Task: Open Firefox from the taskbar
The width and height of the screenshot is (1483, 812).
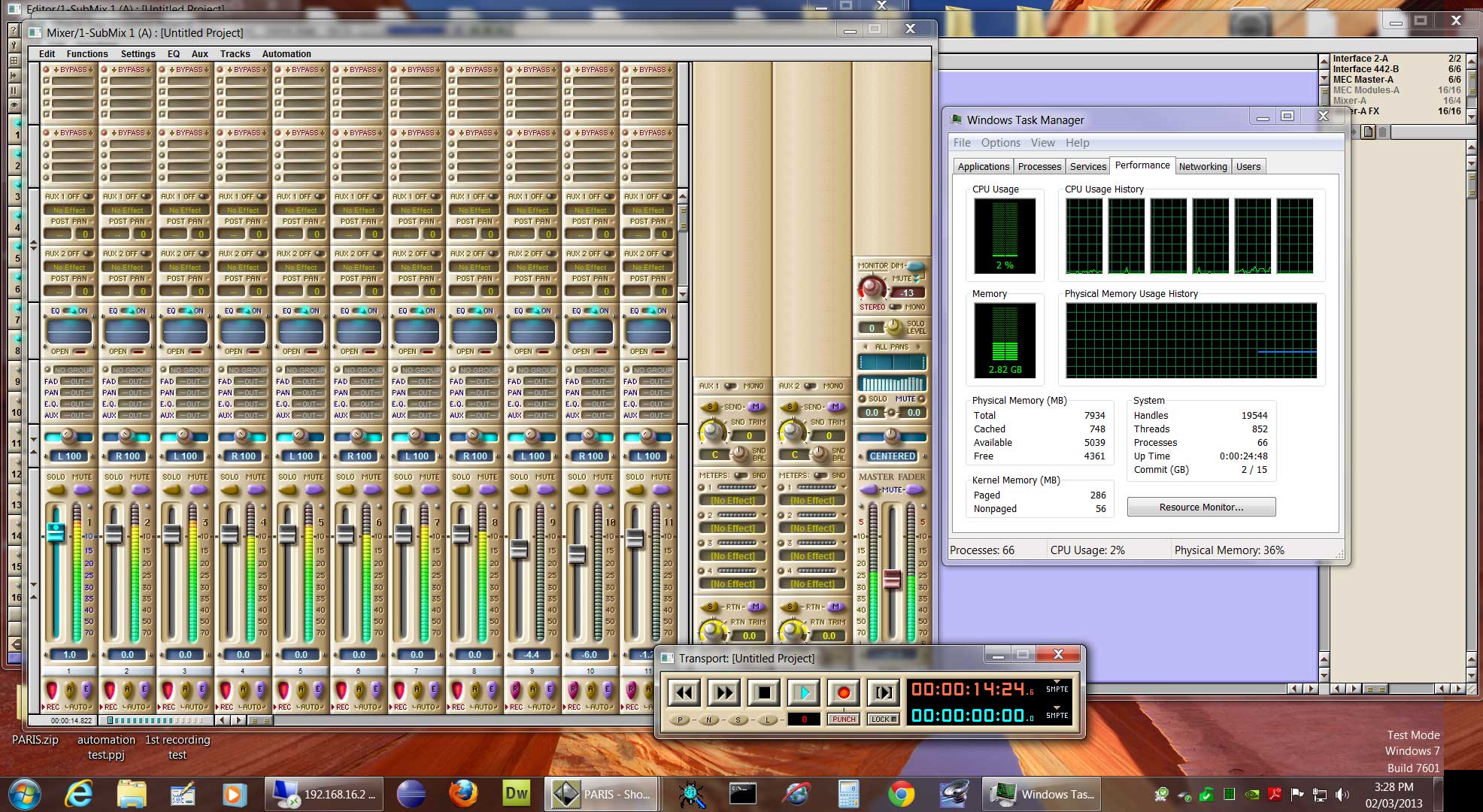Action: (x=463, y=794)
